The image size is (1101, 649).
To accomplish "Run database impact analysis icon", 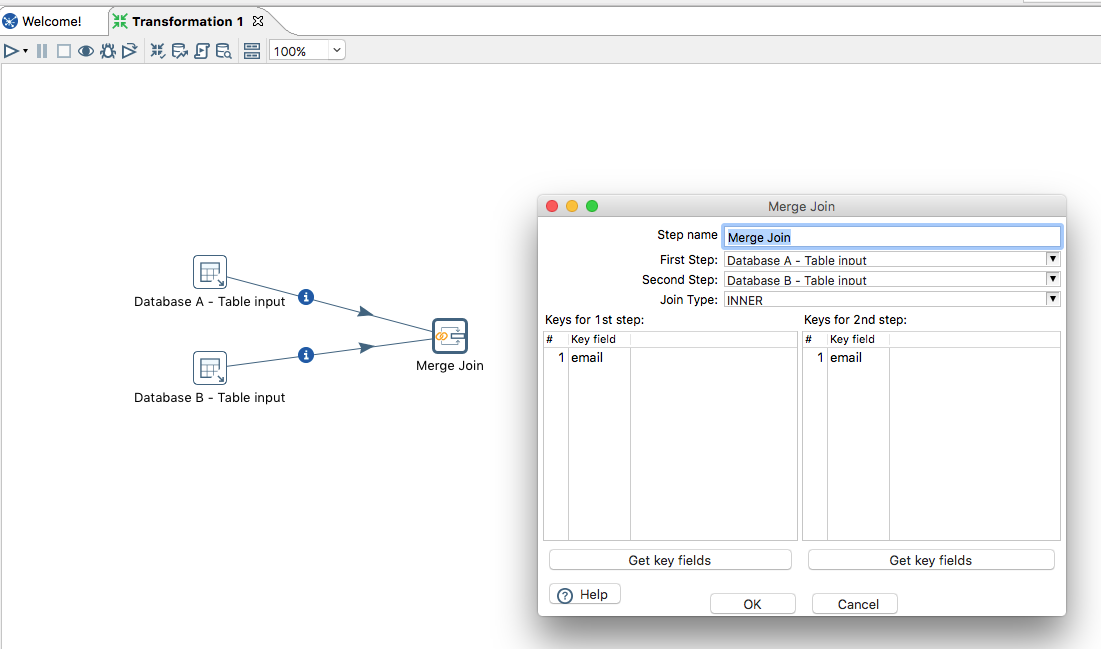I will coord(180,51).
